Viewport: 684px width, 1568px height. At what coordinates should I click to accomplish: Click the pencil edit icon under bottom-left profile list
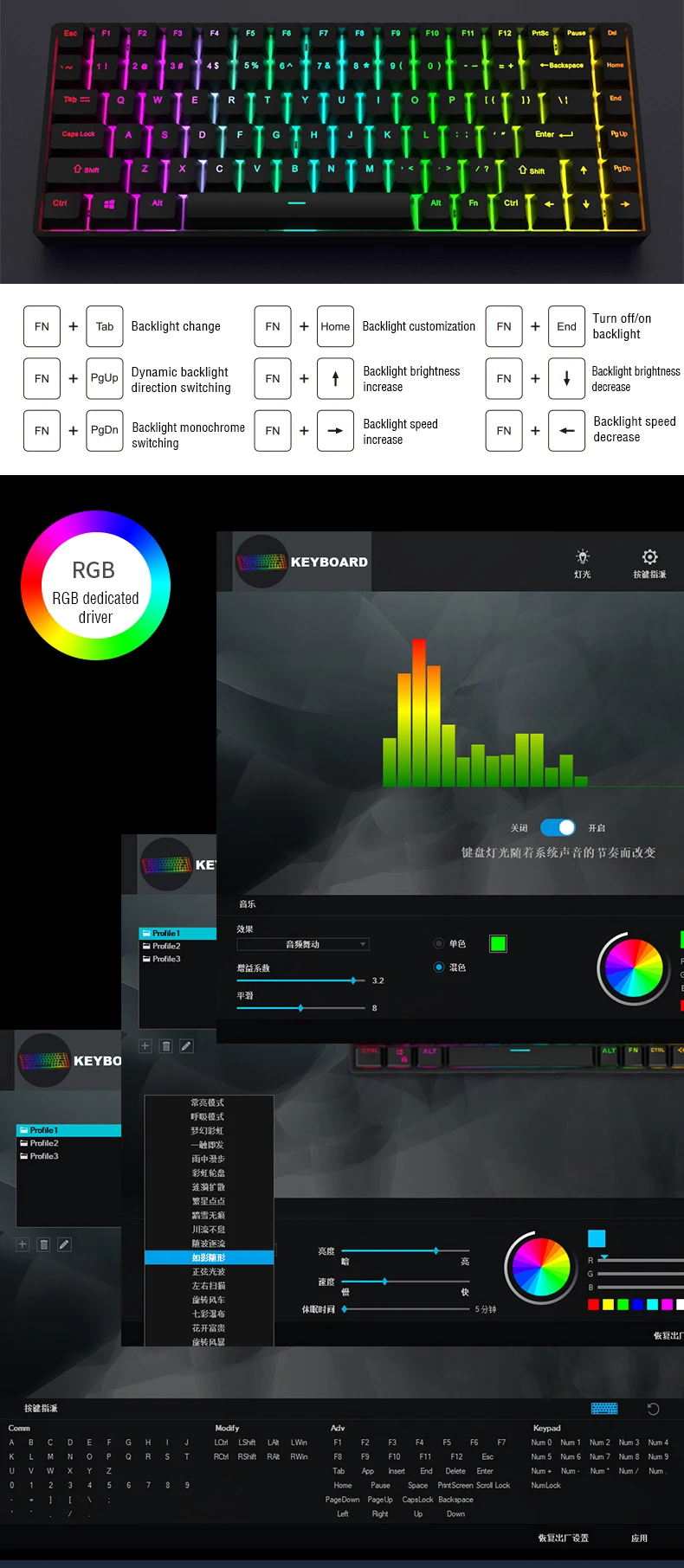point(64,1244)
